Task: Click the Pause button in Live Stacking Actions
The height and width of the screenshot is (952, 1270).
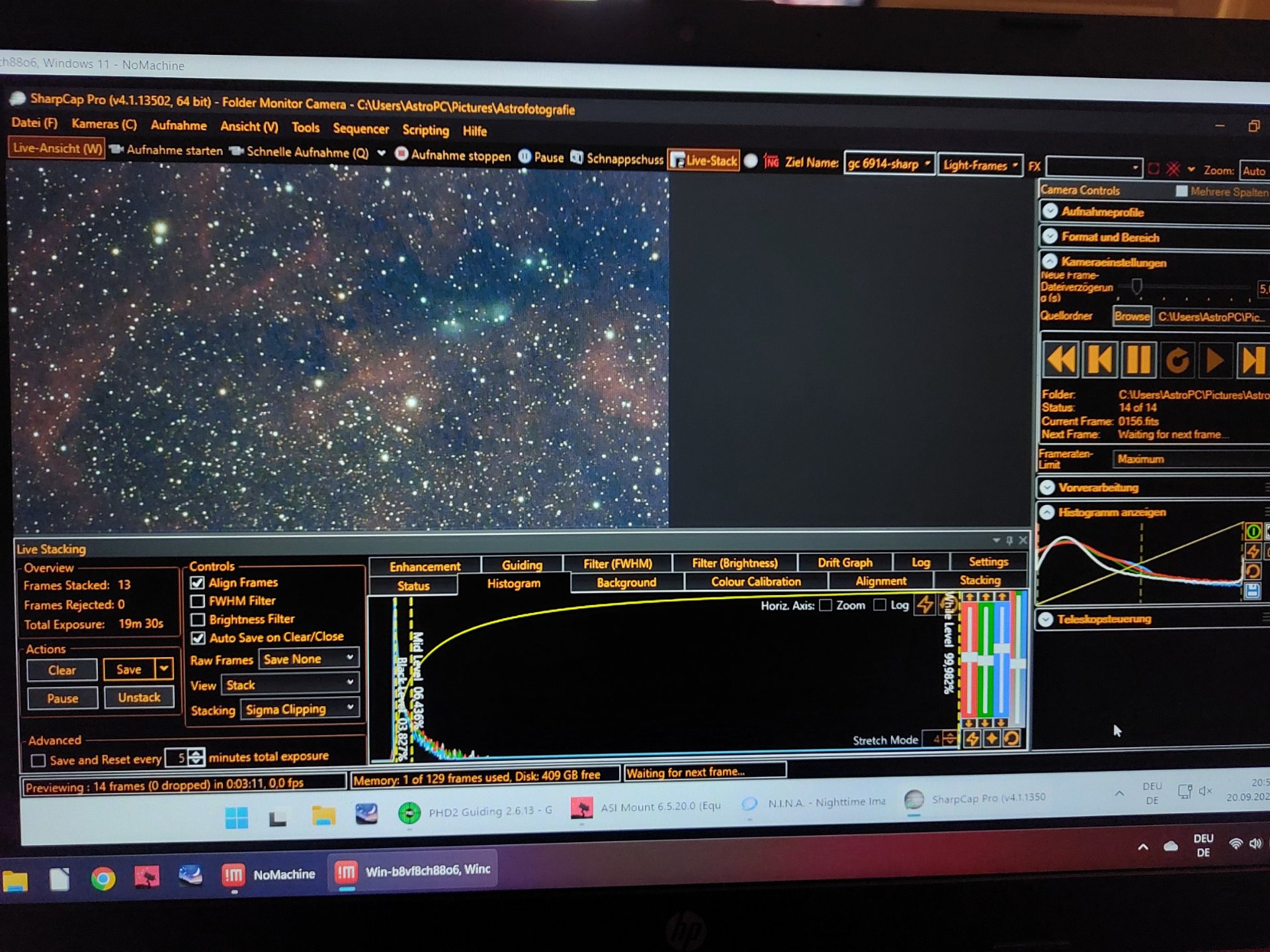Action: point(63,698)
